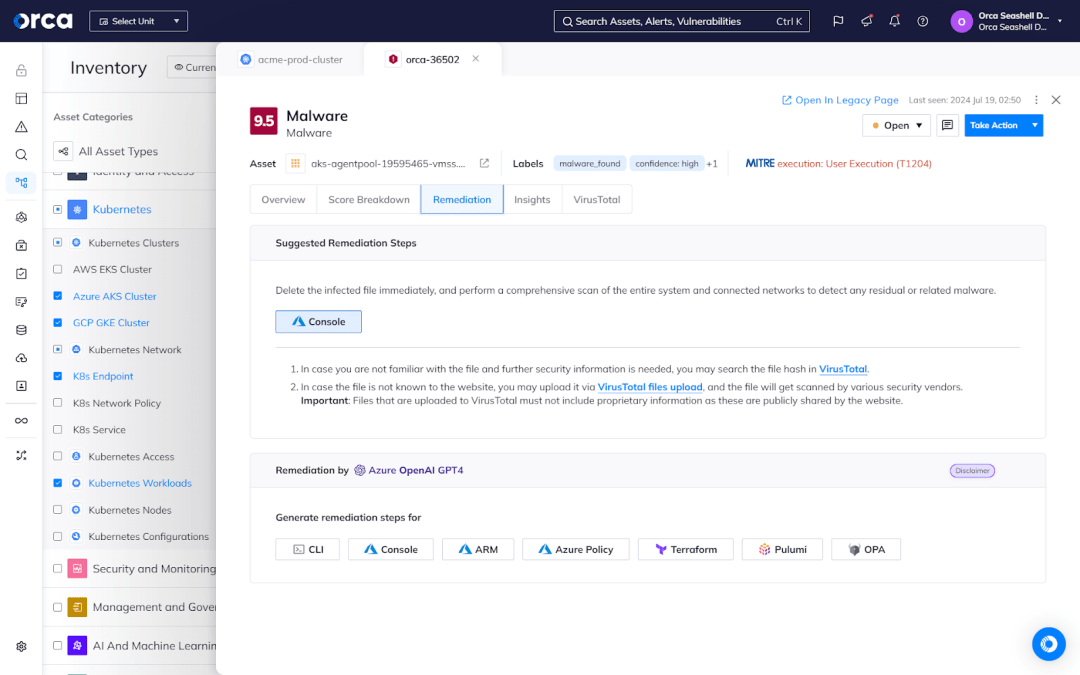Image resolution: width=1080 pixels, height=675 pixels.
Task: Close the orca-36502 tab
Action: click(x=475, y=59)
